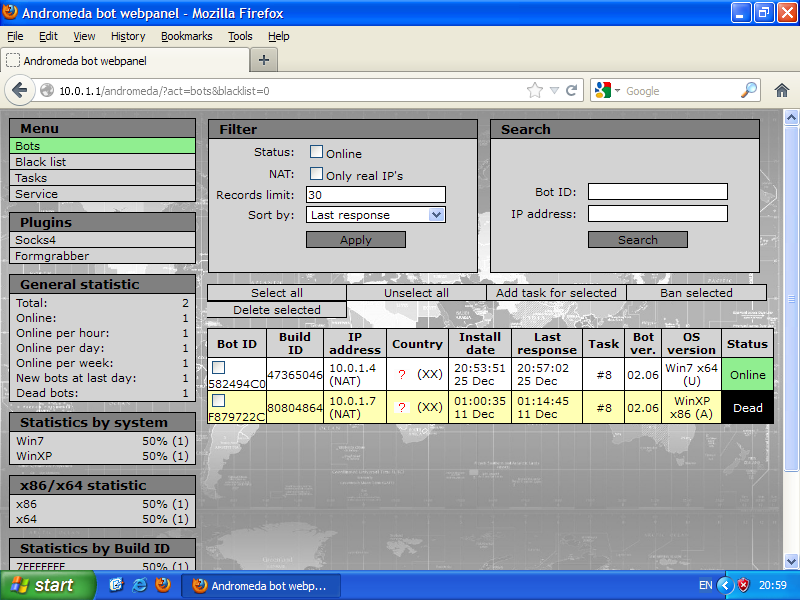The height and width of the screenshot is (600, 800).
Task: Open the Firefox home page icon
Action: point(781,91)
